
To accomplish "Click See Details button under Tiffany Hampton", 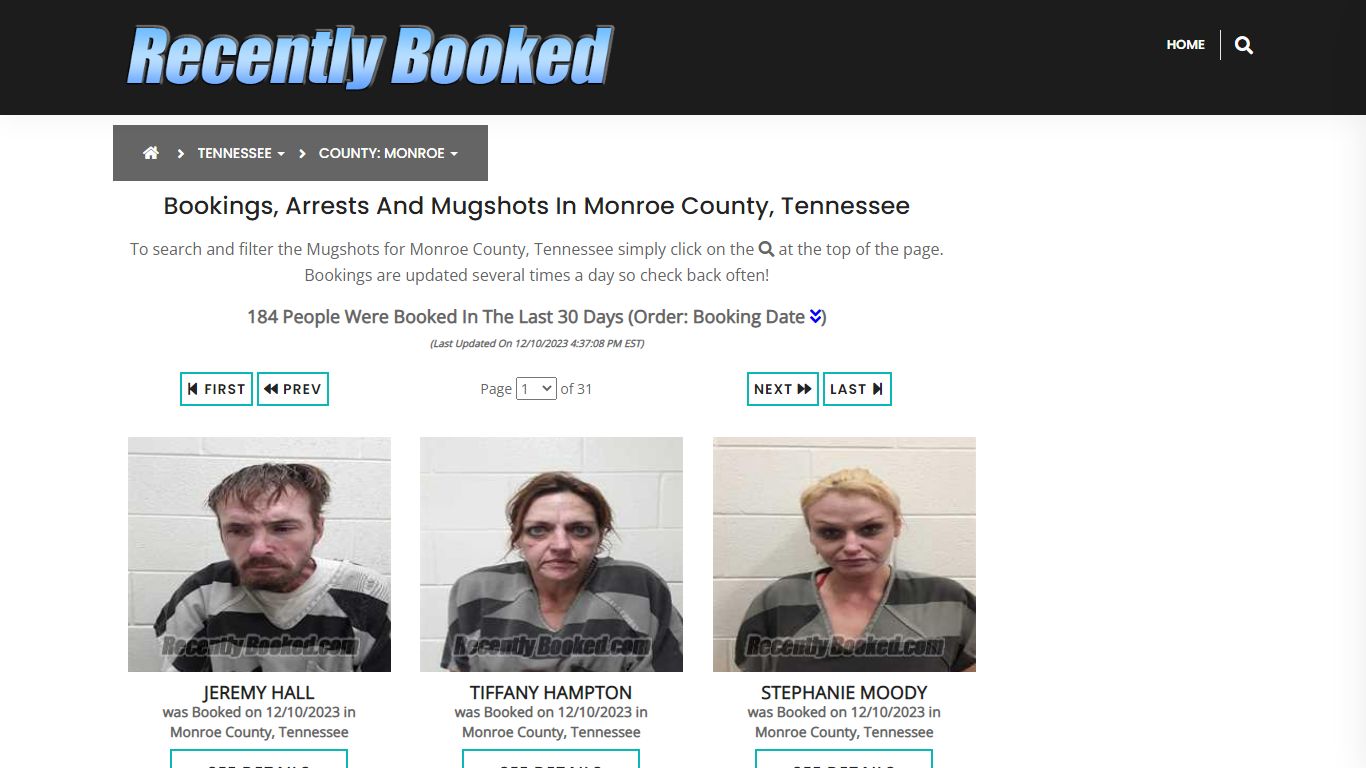I will pyautogui.click(x=551, y=759).
